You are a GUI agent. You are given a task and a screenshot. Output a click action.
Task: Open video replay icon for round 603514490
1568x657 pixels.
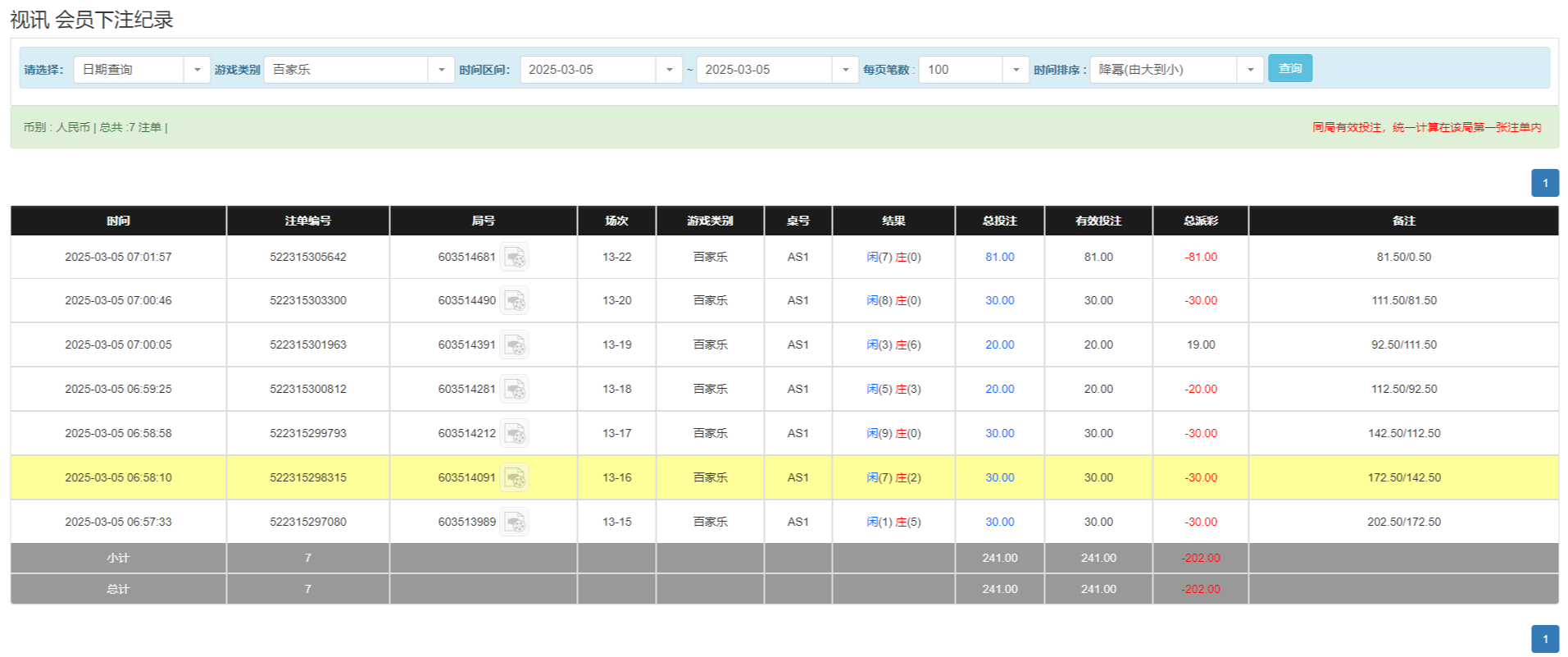point(515,301)
